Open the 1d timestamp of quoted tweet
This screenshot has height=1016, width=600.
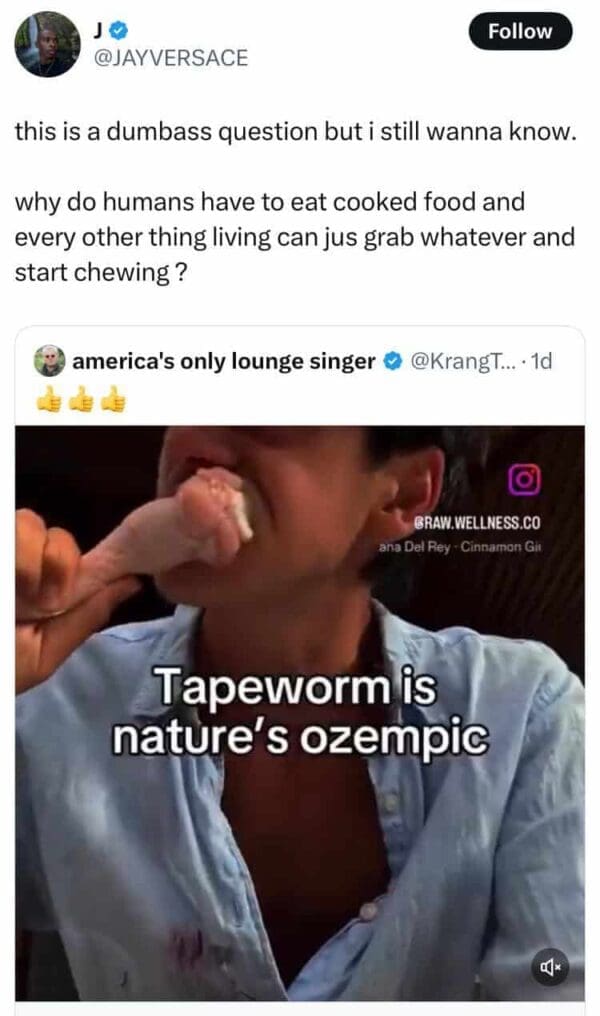click(541, 361)
